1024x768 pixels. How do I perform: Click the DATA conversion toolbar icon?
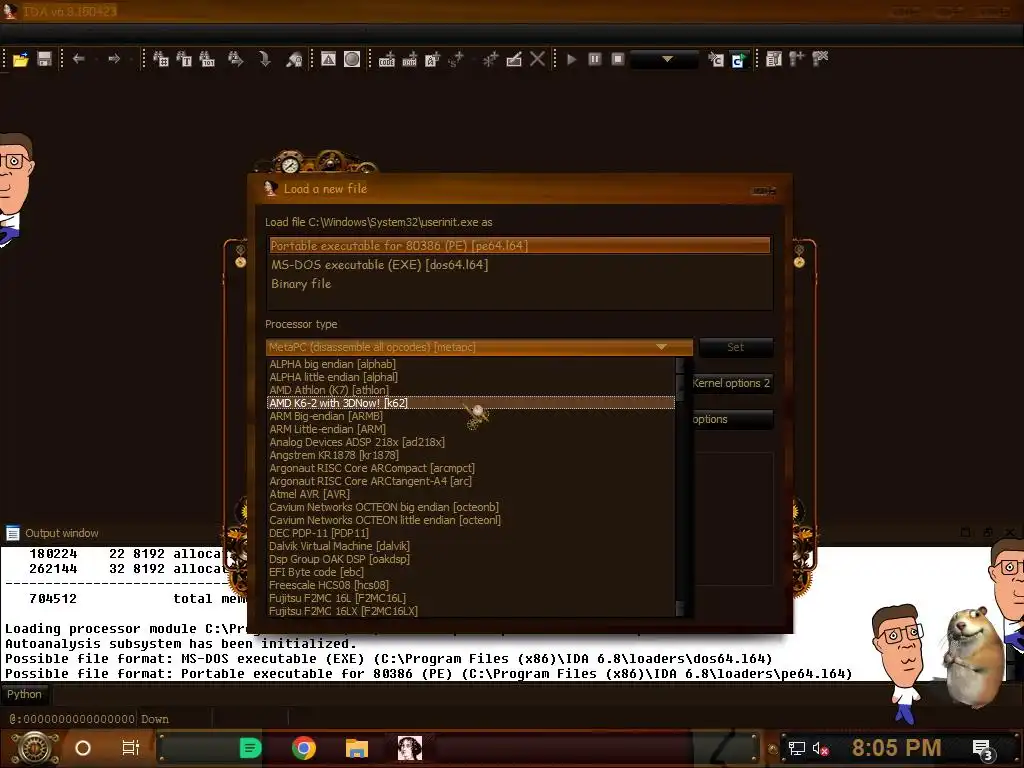tap(409, 59)
